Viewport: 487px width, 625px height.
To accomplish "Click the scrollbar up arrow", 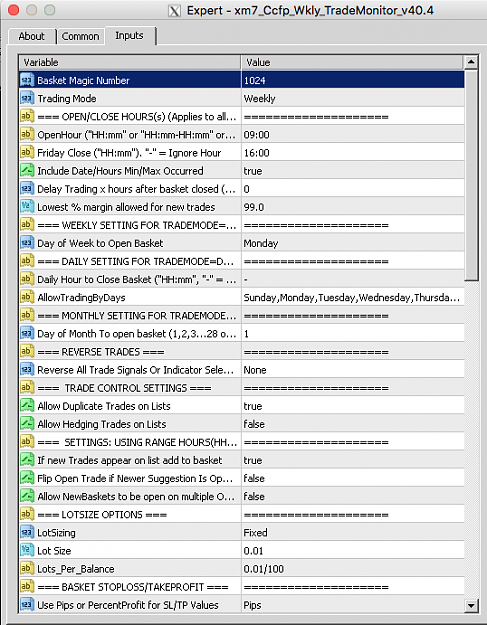I will click(471, 62).
